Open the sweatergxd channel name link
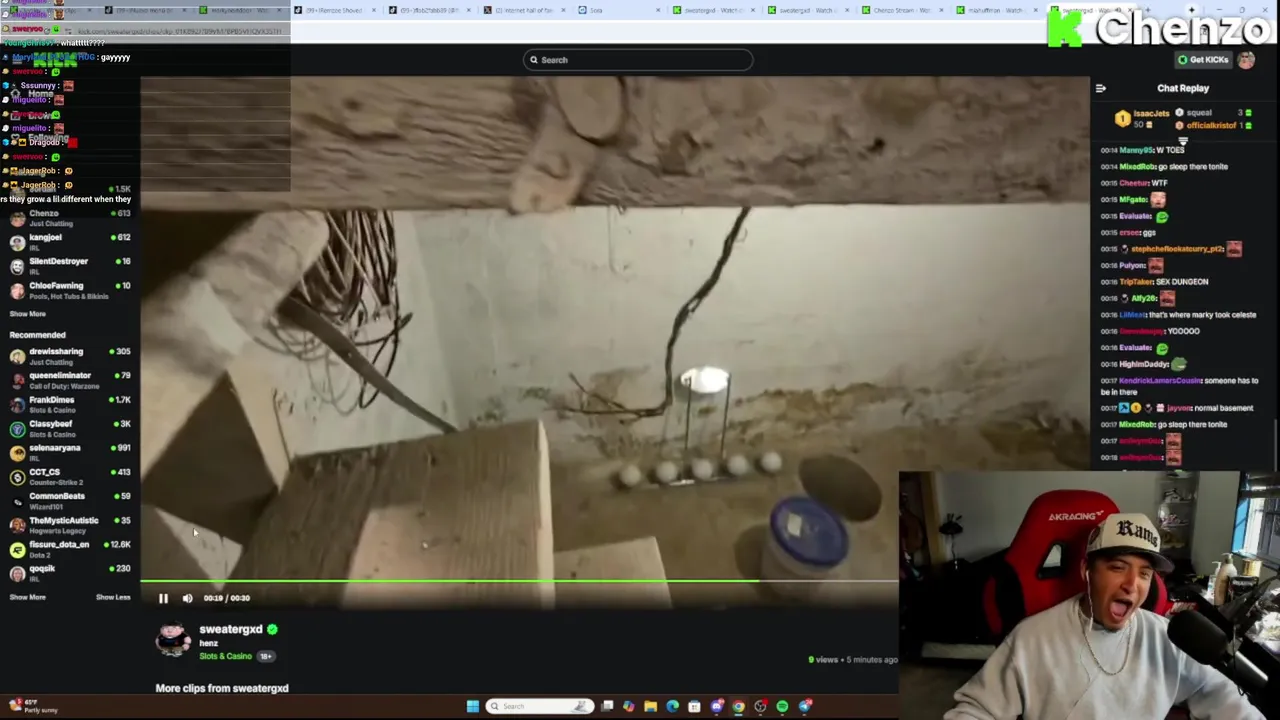The width and height of the screenshot is (1280, 720). 230,629
